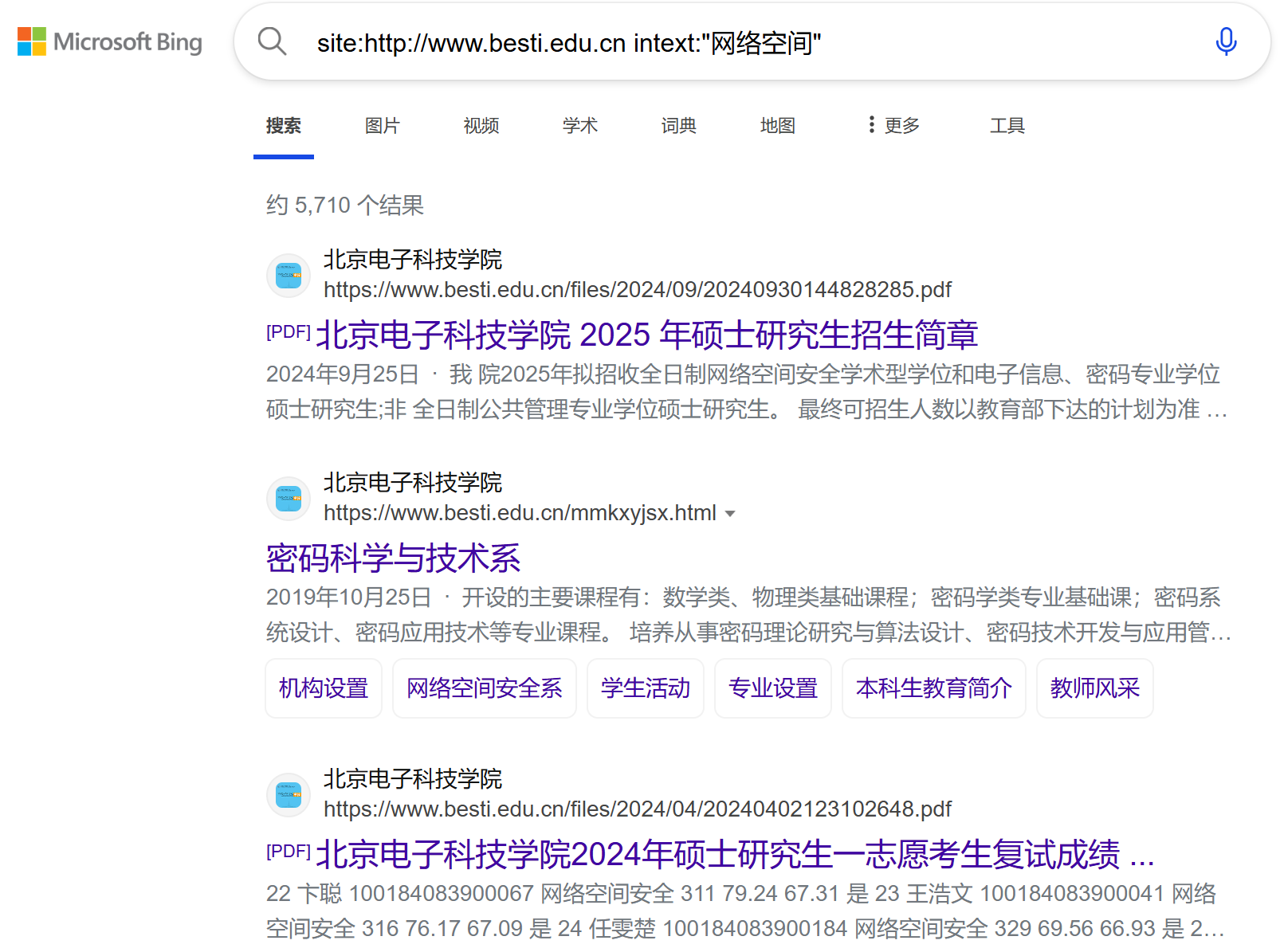The width and height of the screenshot is (1284, 952).
Task: Click the favicon beside the mmkxyjsx.html result
Action: coord(288,499)
